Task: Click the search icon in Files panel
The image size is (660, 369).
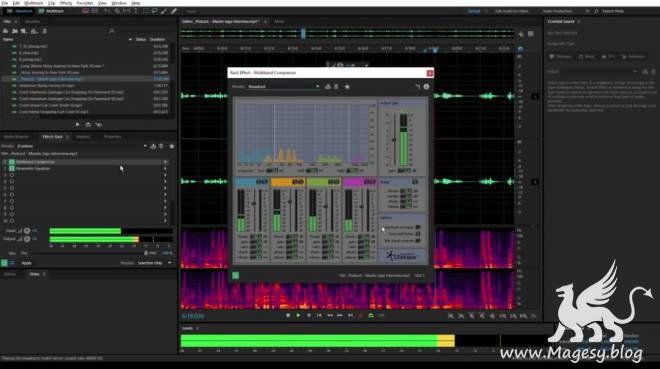Action: 112,31
